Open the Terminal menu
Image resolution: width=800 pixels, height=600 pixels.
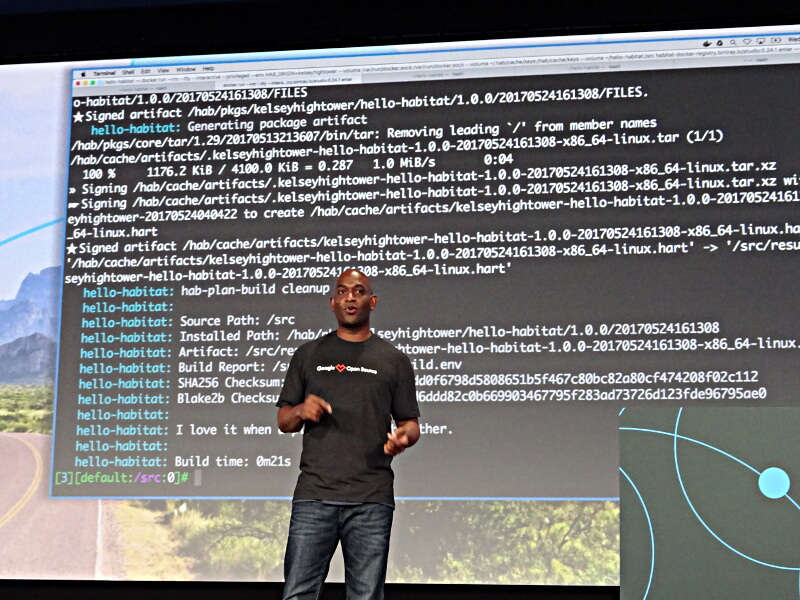click(104, 73)
